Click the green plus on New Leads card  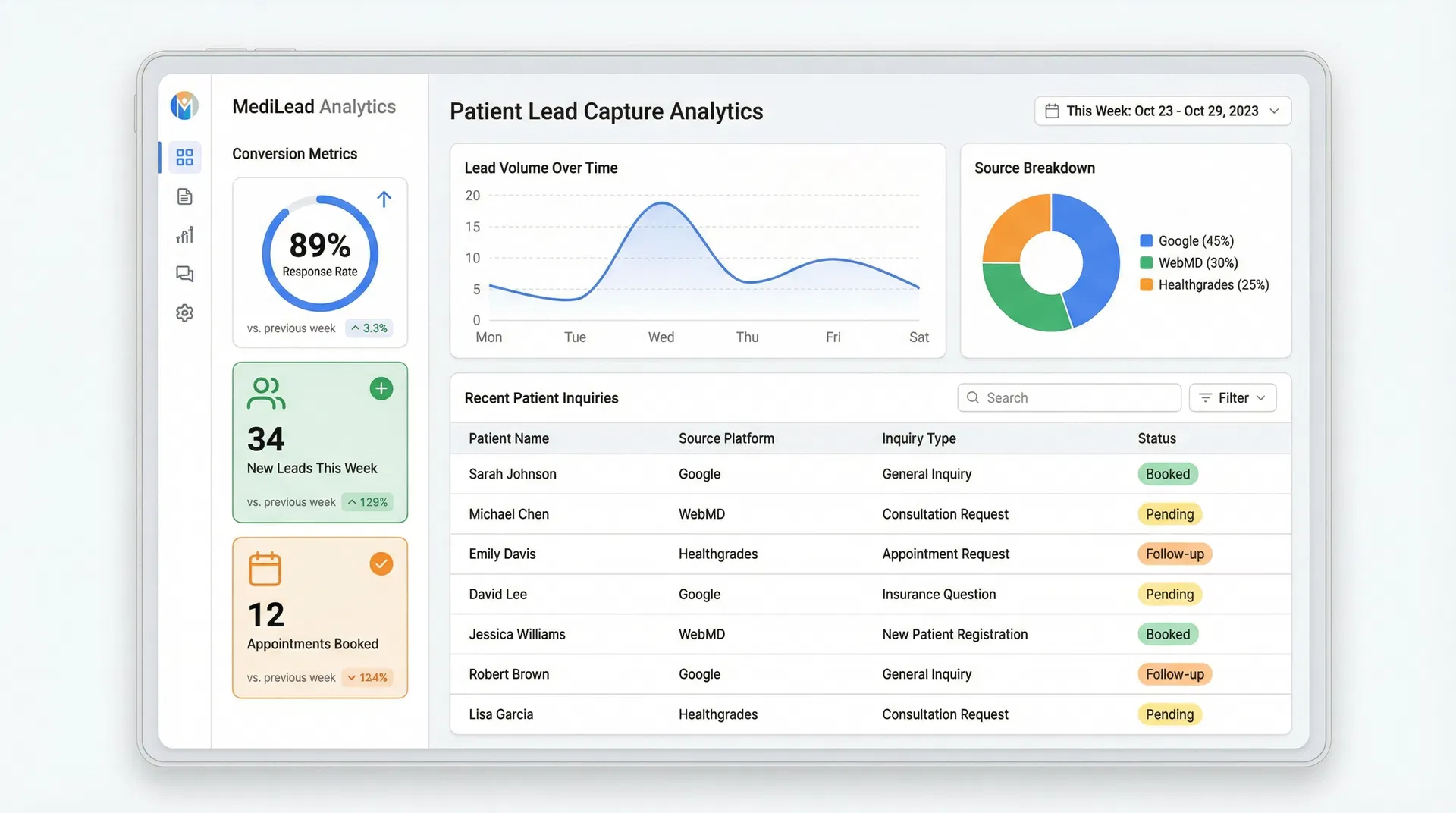[381, 388]
